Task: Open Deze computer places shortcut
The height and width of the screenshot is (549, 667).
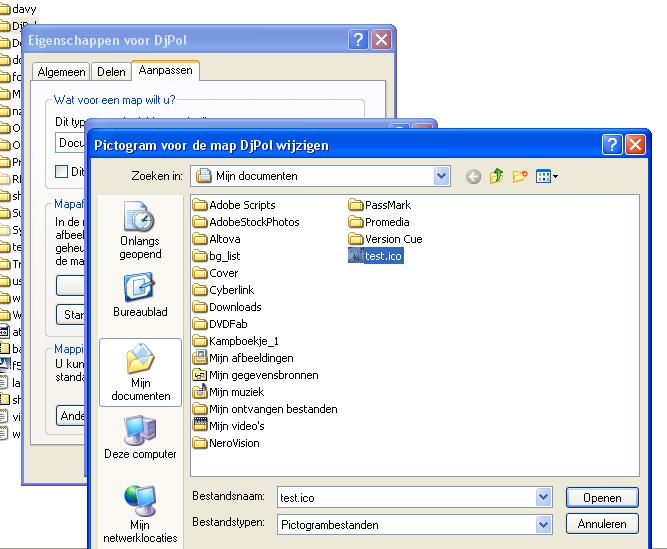Action: coord(140,438)
